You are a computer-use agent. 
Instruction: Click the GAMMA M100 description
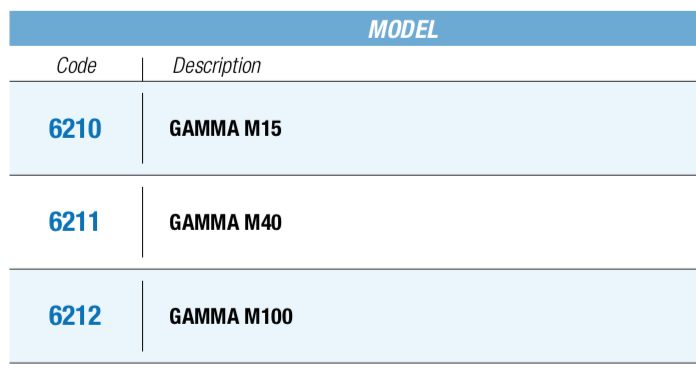(x=231, y=317)
